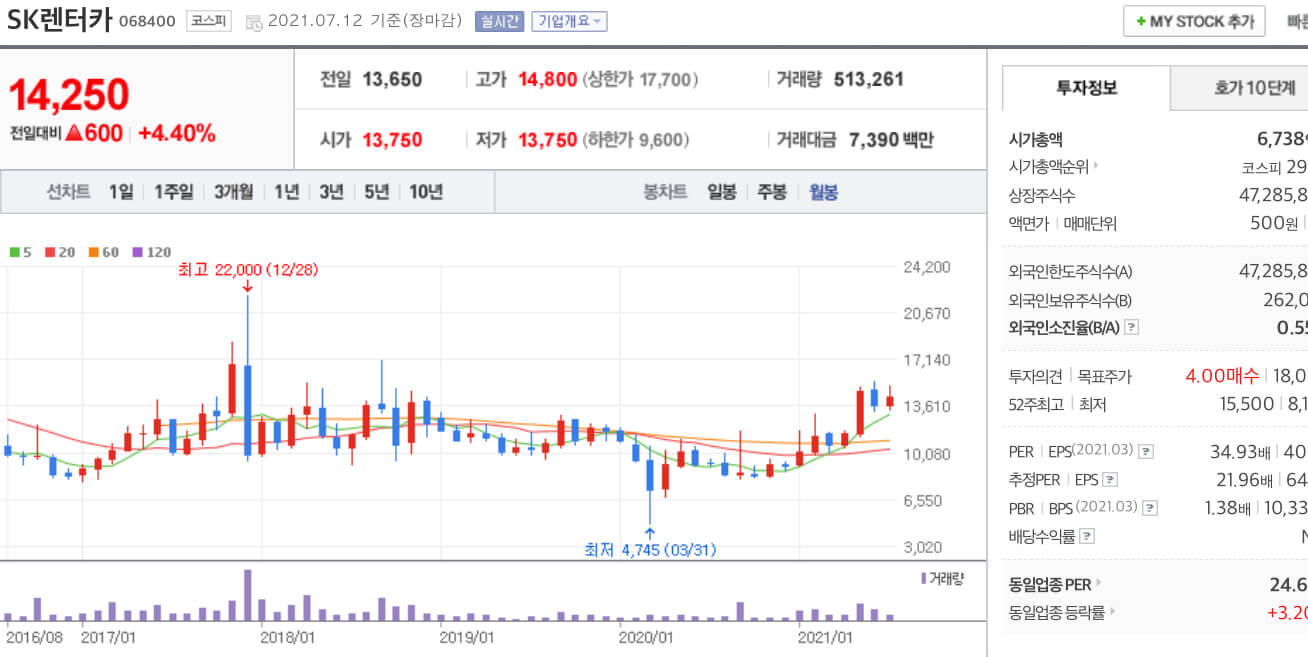1308x657 pixels.
Task: Switch candle chart to 일봉
Action: coord(721,192)
